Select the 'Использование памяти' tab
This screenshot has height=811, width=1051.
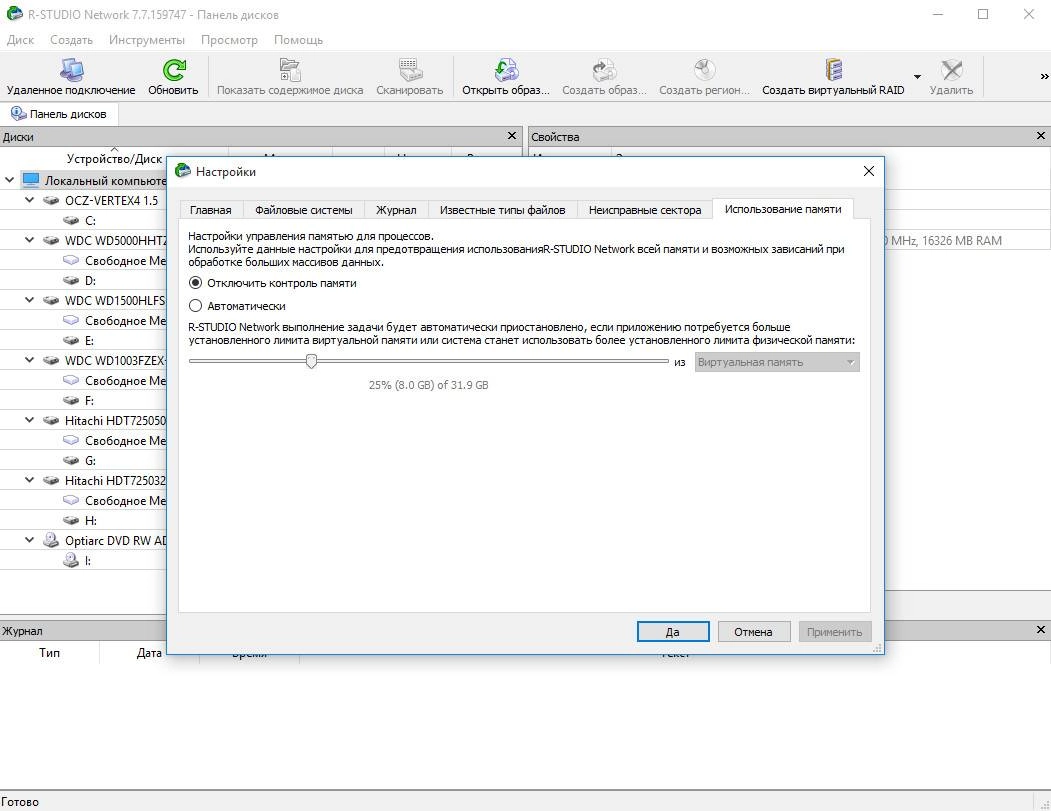pos(783,209)
